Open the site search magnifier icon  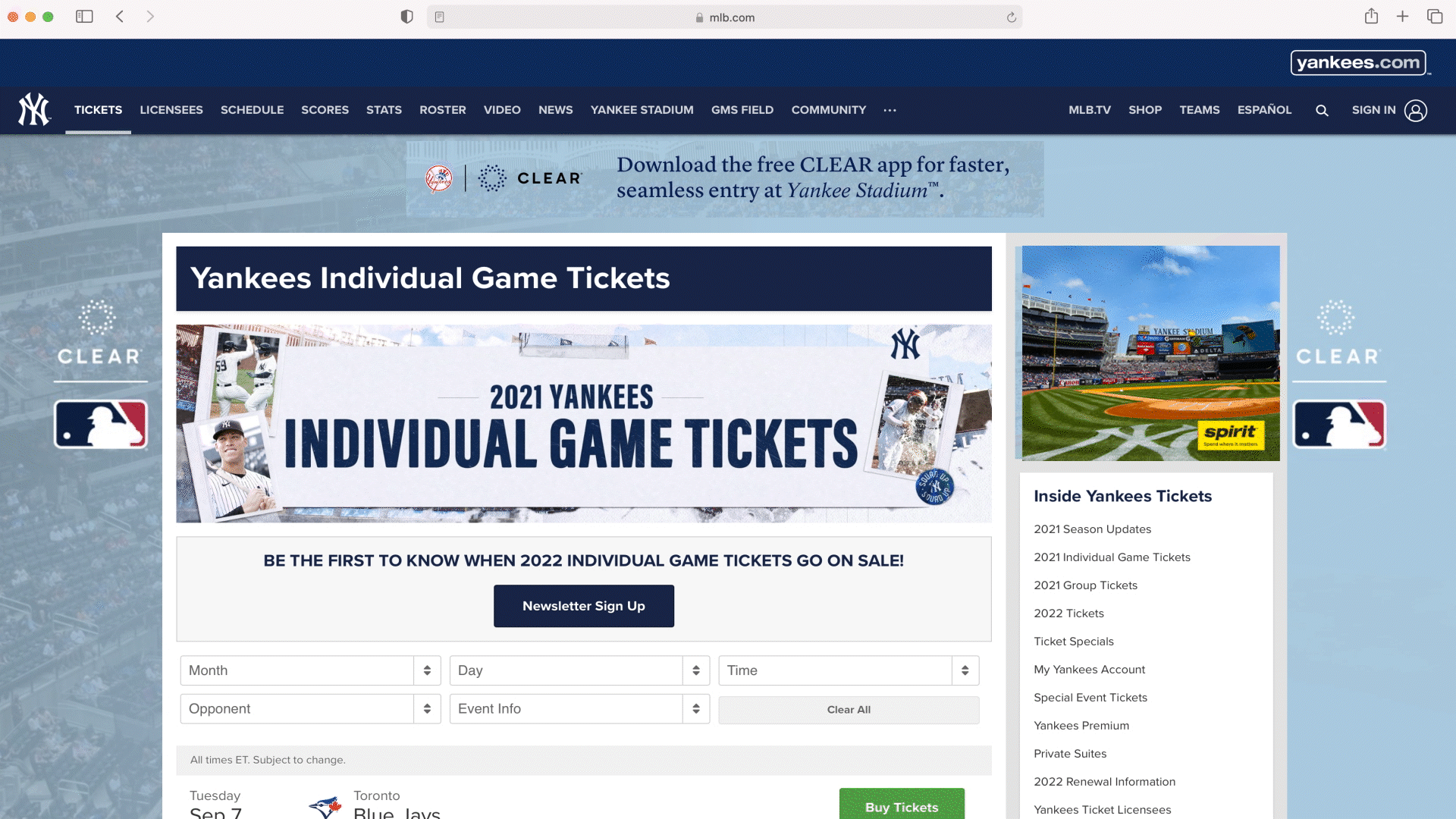[1322, 111]
